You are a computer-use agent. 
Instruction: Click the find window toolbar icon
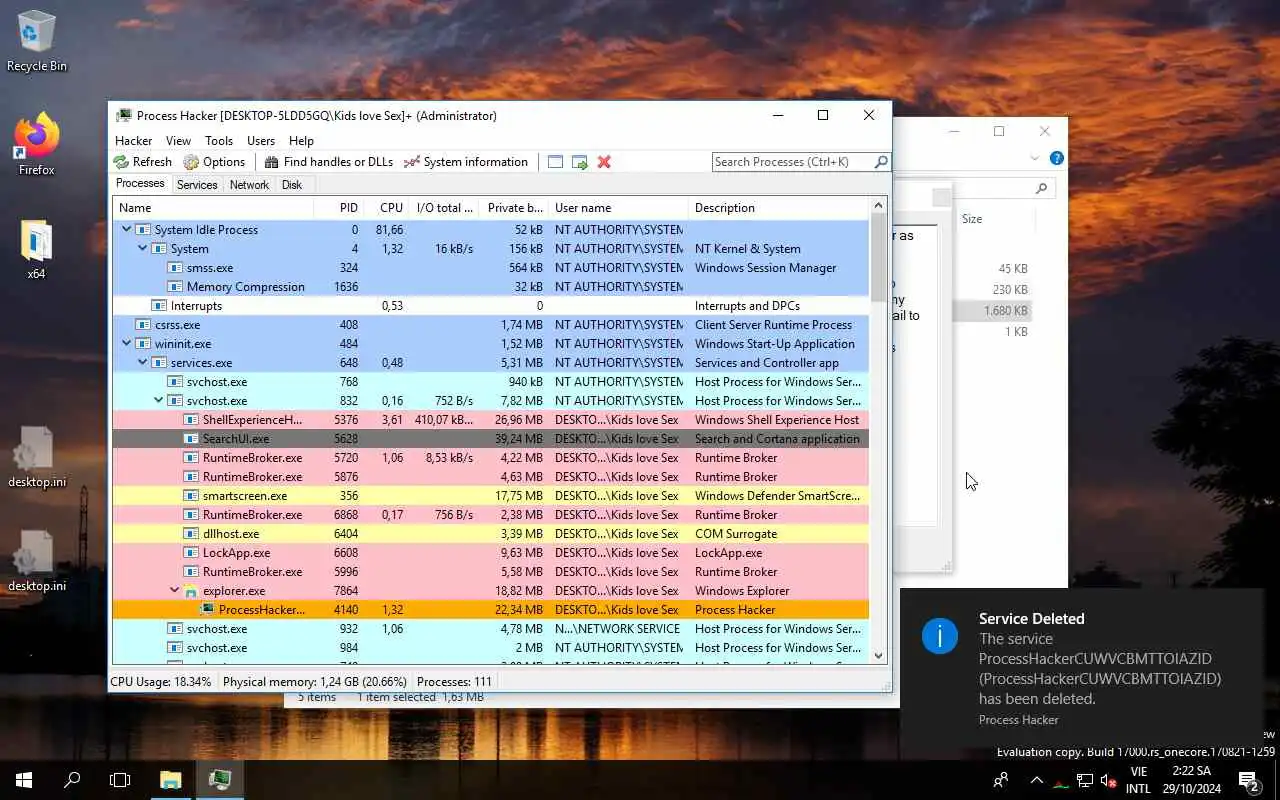click(x=555, y=162)
